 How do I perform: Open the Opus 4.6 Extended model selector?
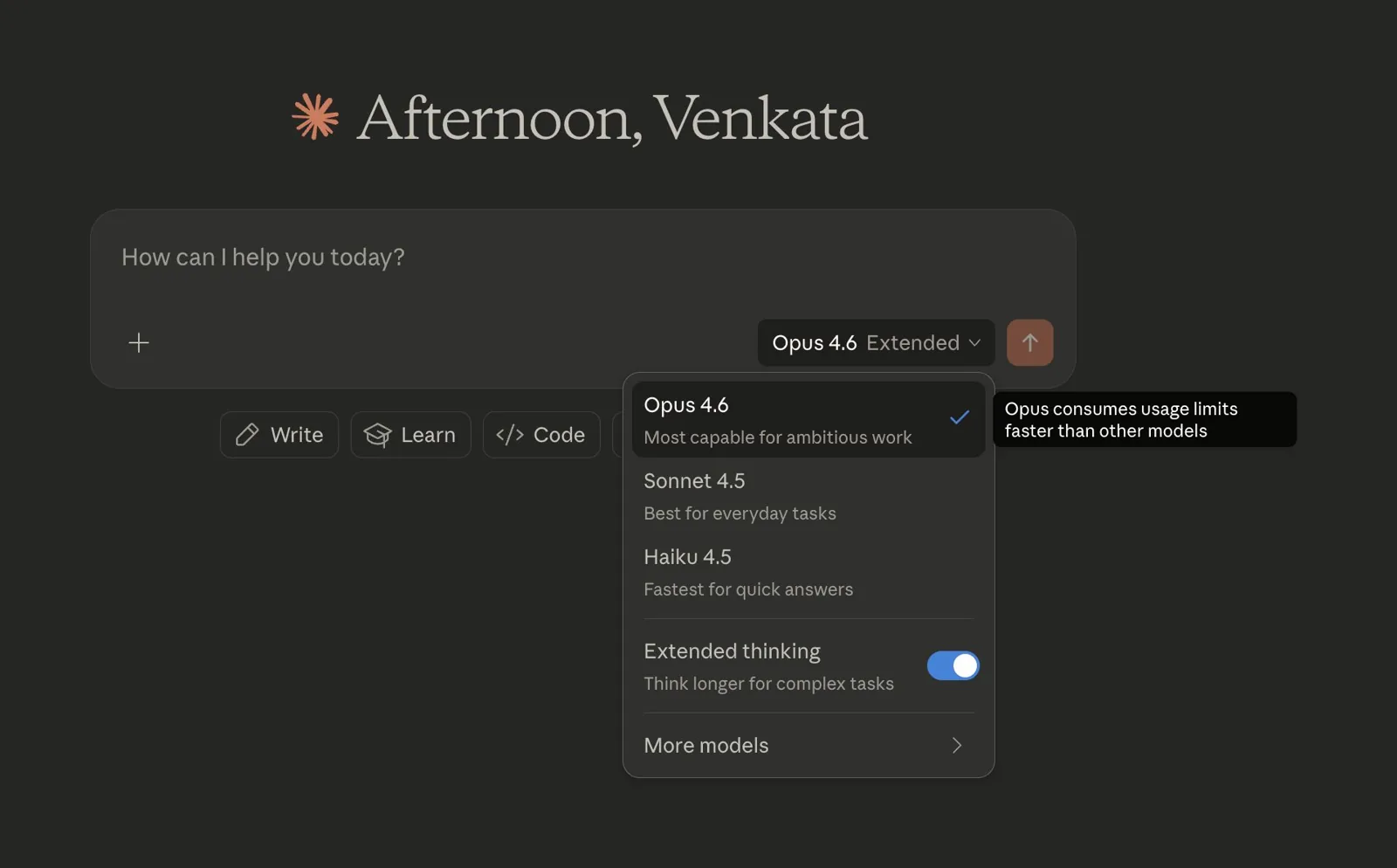point(876,342)
